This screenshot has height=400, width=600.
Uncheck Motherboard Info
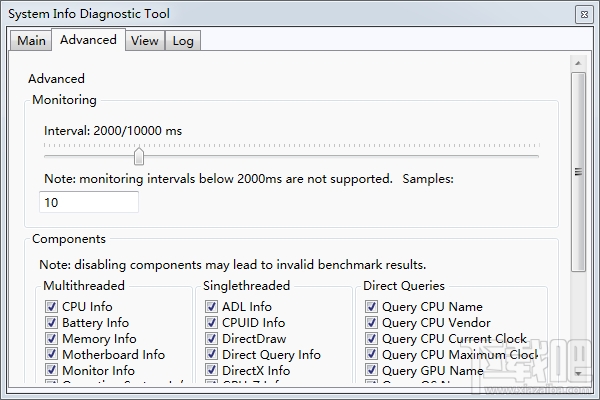click(52, 355)
